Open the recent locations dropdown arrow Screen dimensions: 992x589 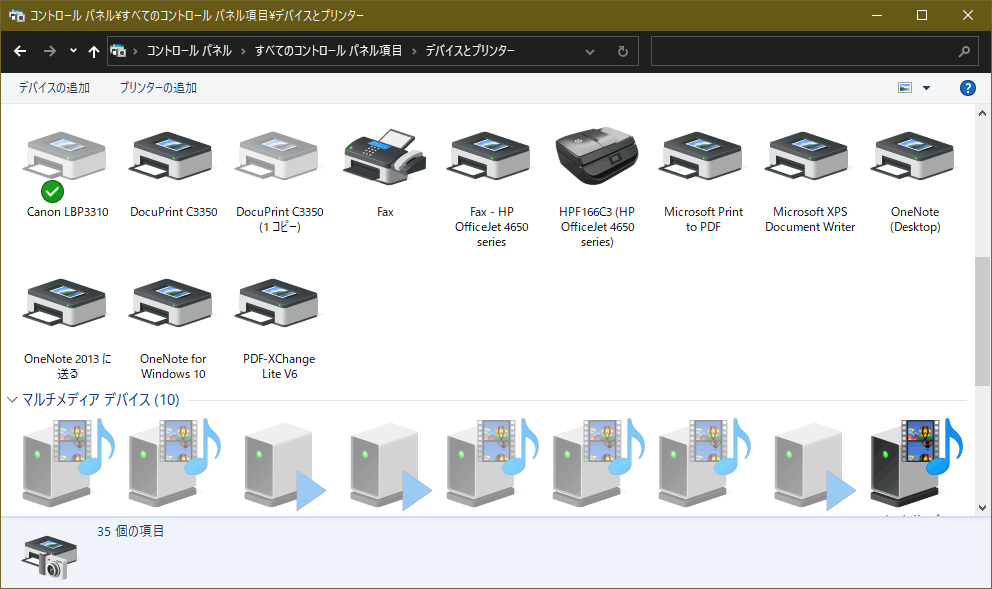click(73, 51)
